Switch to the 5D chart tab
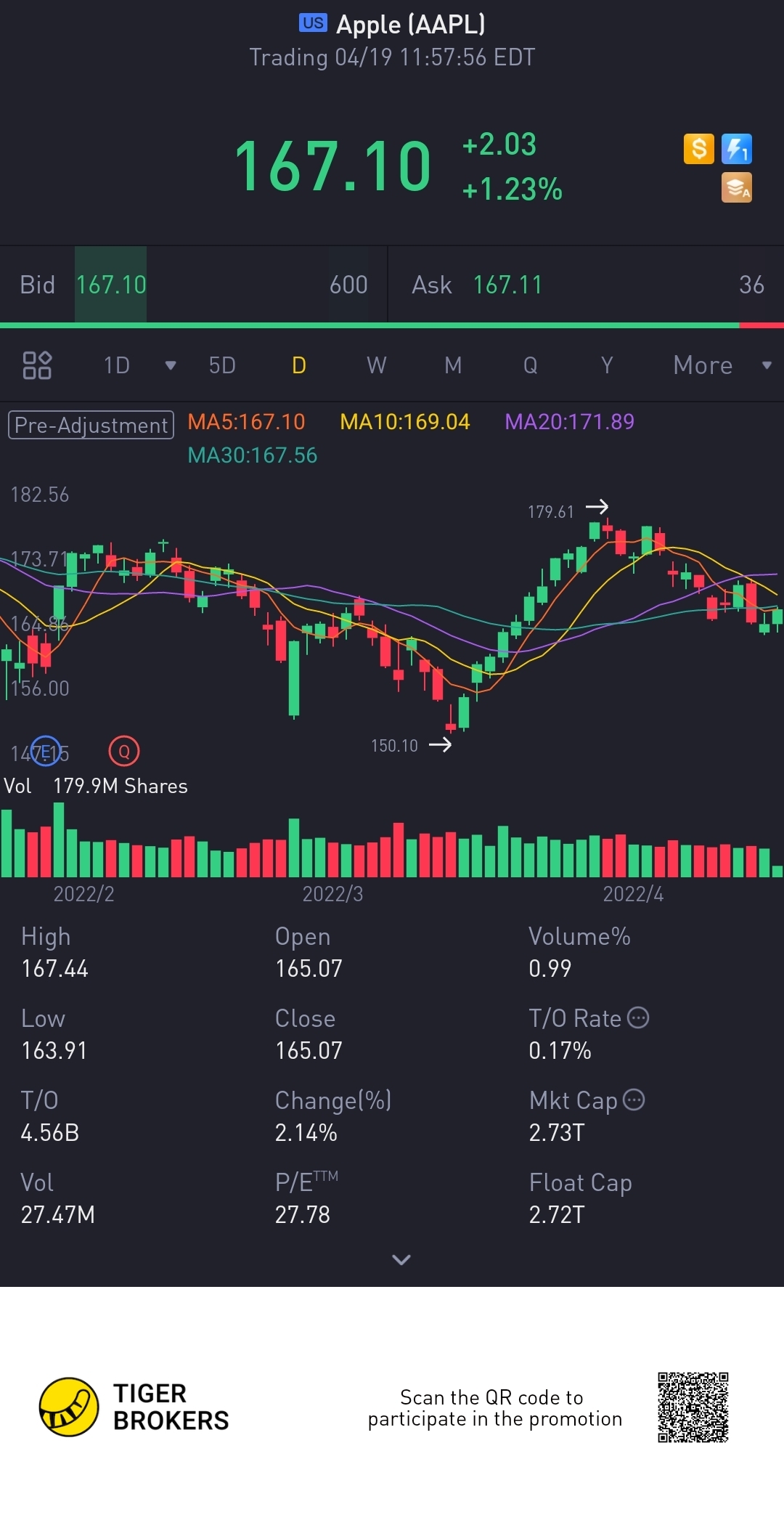This screenshot has height=1528, width=784. (222, 365)
